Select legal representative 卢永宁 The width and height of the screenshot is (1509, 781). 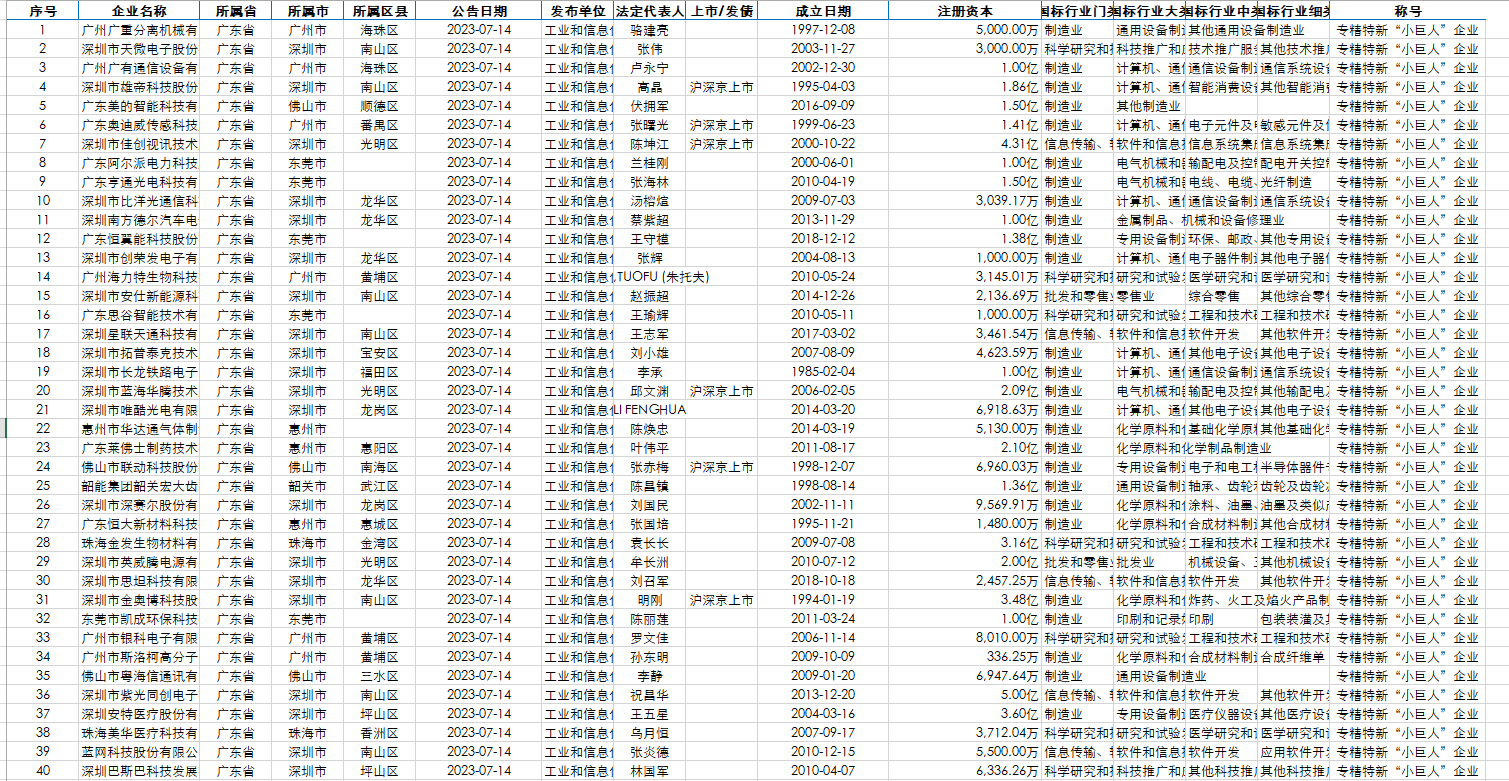click(650, 68)
